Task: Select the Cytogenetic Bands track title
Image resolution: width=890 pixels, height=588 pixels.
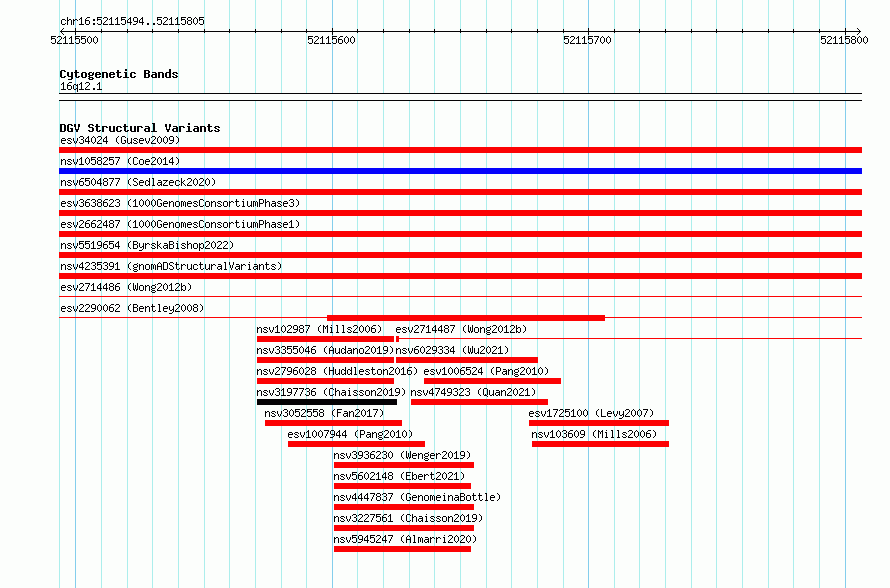Action: click(x=119, y=74)
